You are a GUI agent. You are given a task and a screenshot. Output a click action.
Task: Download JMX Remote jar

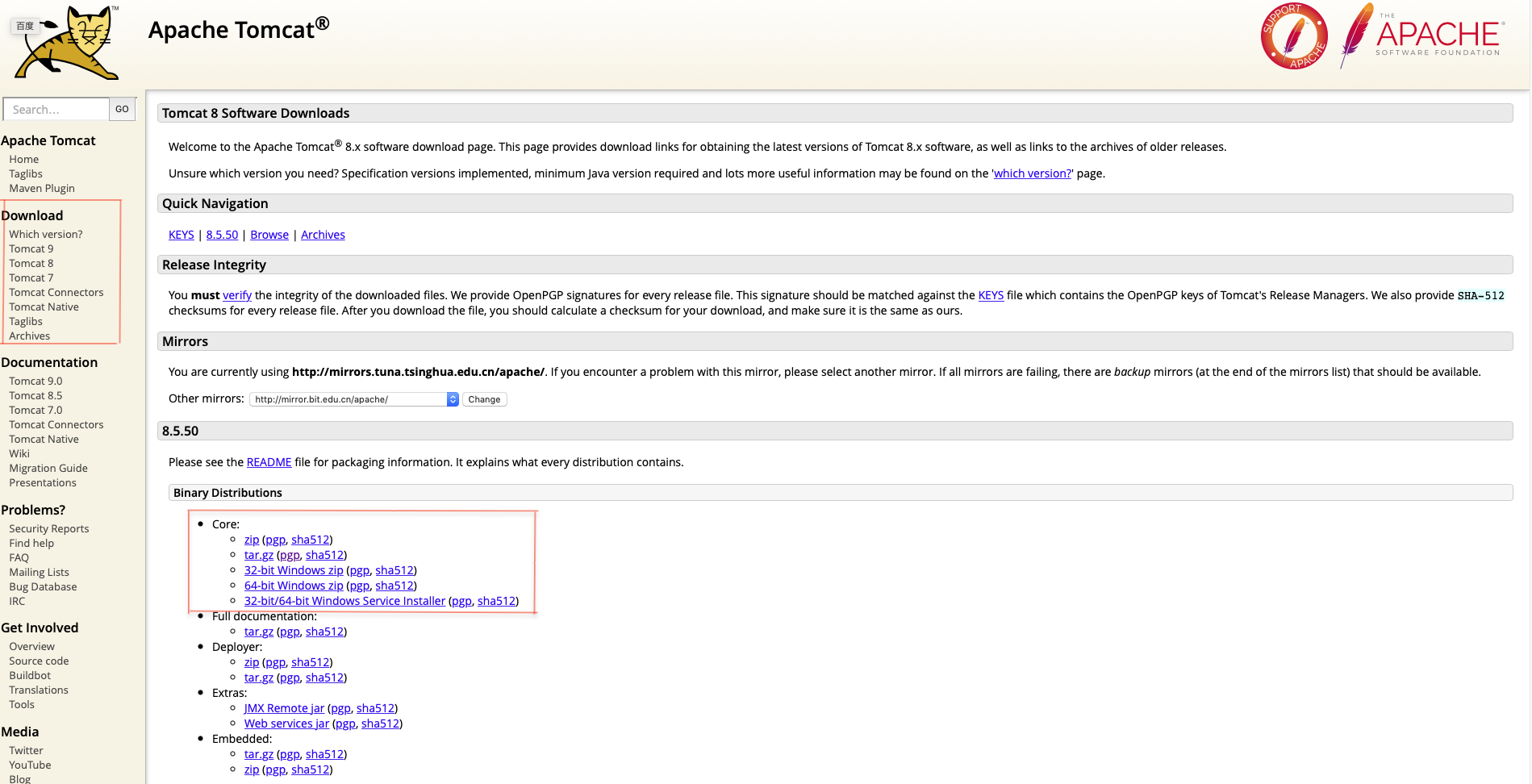click(x=284, y=708)
